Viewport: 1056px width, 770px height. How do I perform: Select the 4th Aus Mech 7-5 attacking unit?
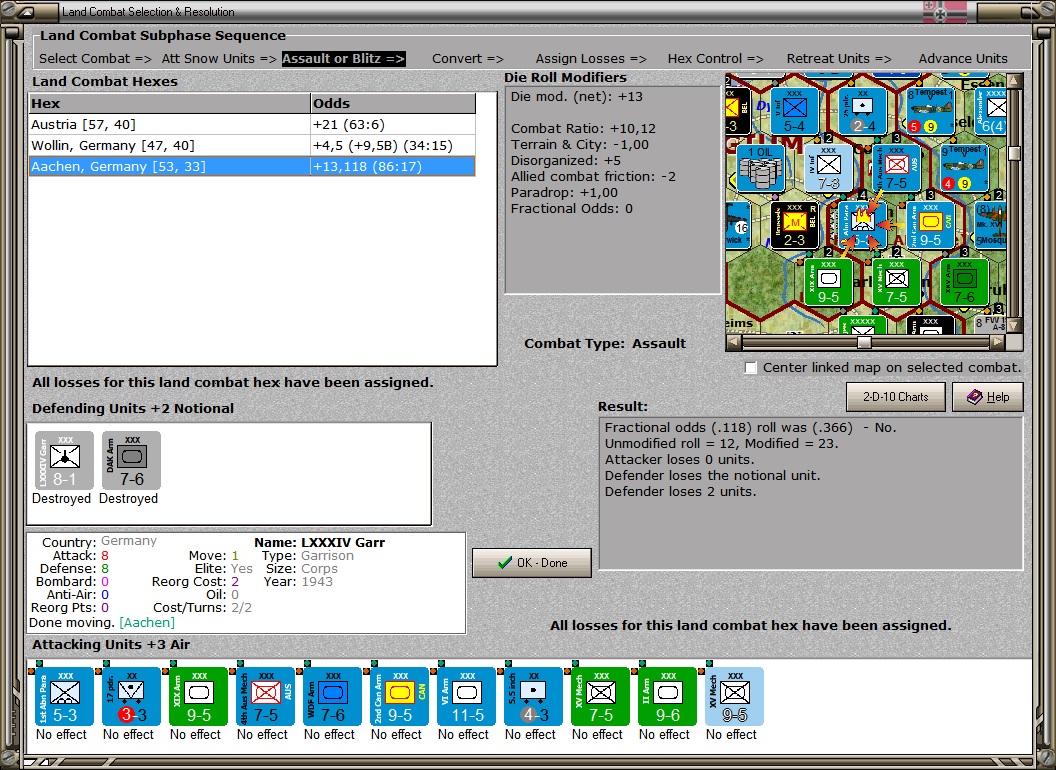(265, 697)
